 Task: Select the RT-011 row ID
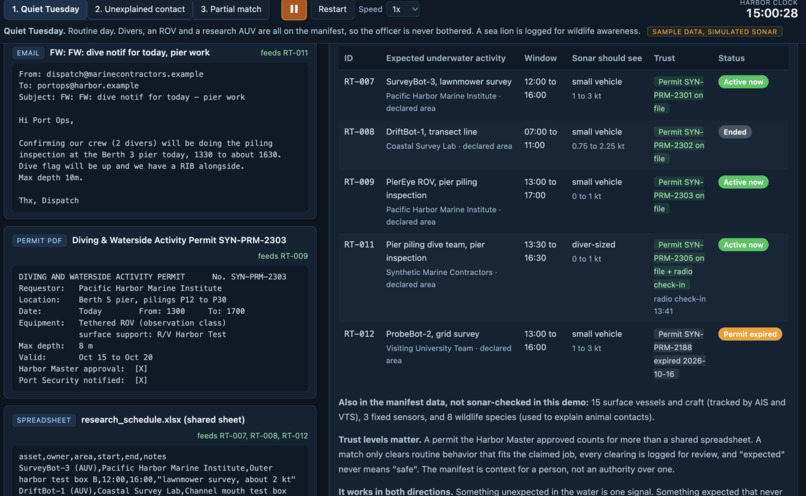[359, 245]
